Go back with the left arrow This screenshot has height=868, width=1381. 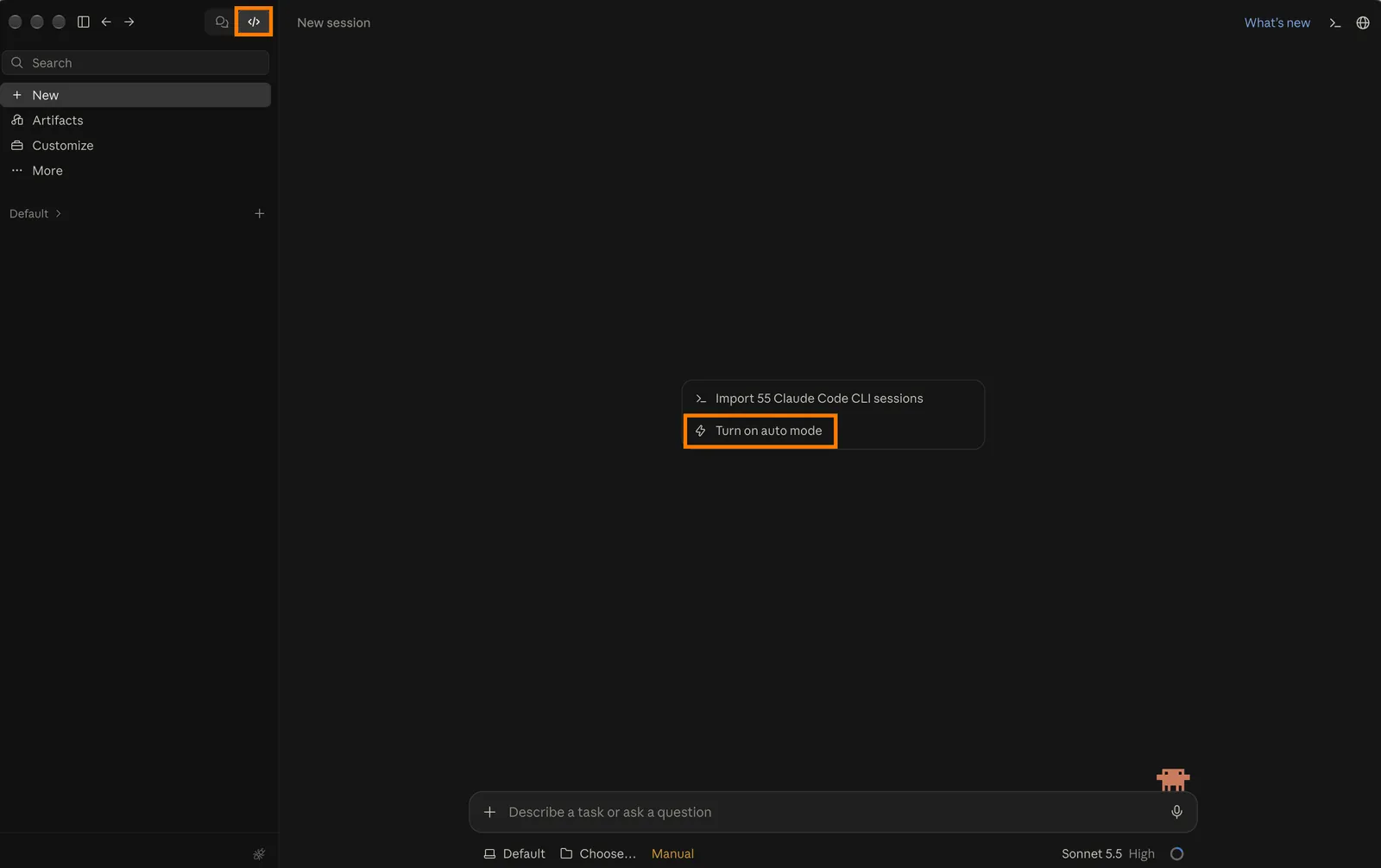click(106, 22)
